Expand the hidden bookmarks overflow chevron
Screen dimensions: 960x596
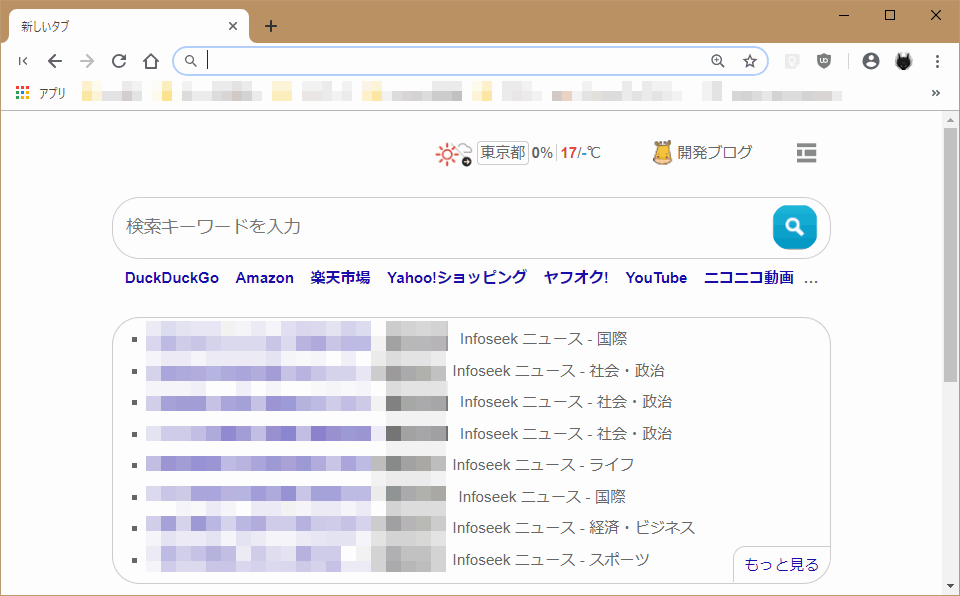click(x=936, y=93)
